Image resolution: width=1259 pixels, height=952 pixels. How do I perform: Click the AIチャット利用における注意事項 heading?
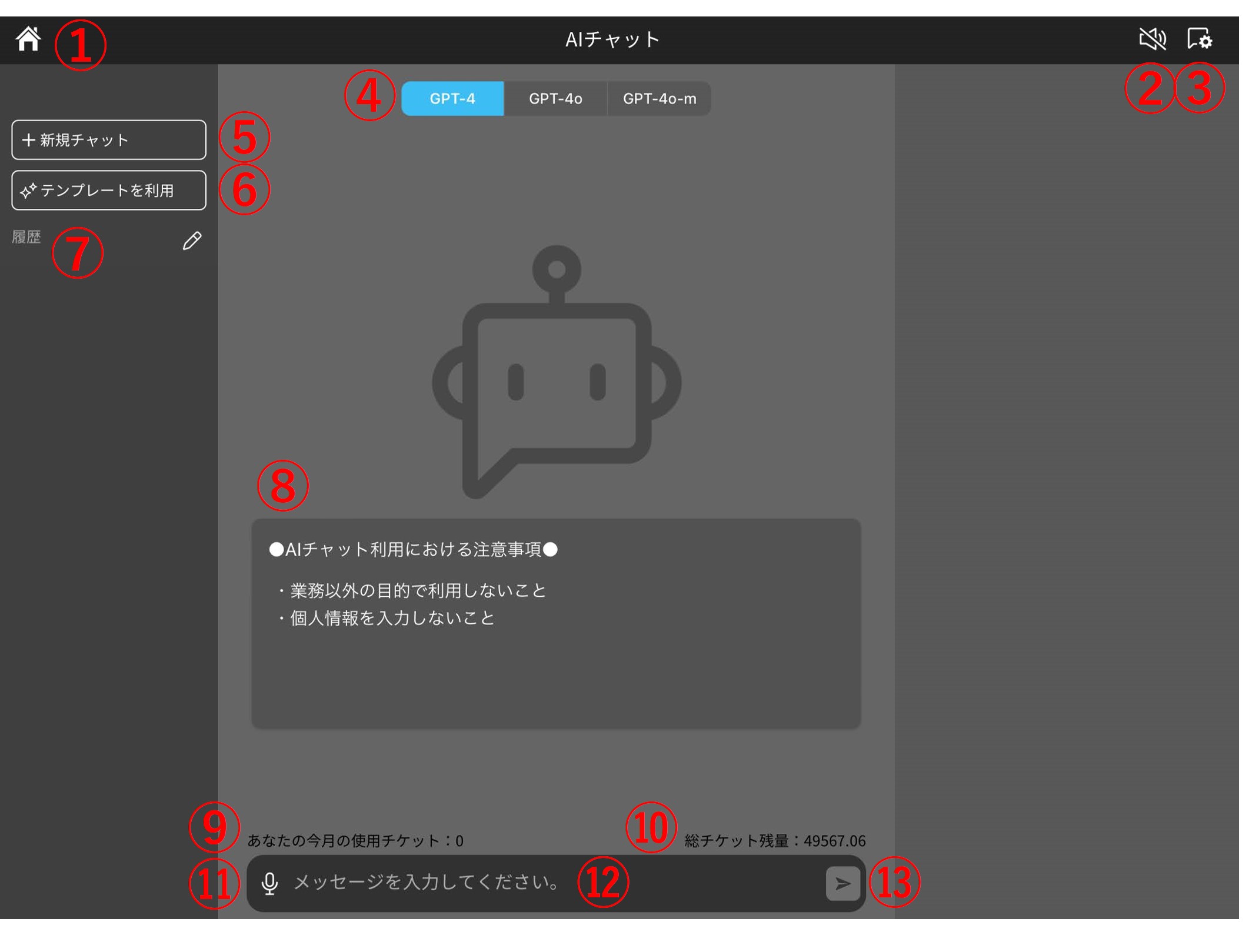413,550
